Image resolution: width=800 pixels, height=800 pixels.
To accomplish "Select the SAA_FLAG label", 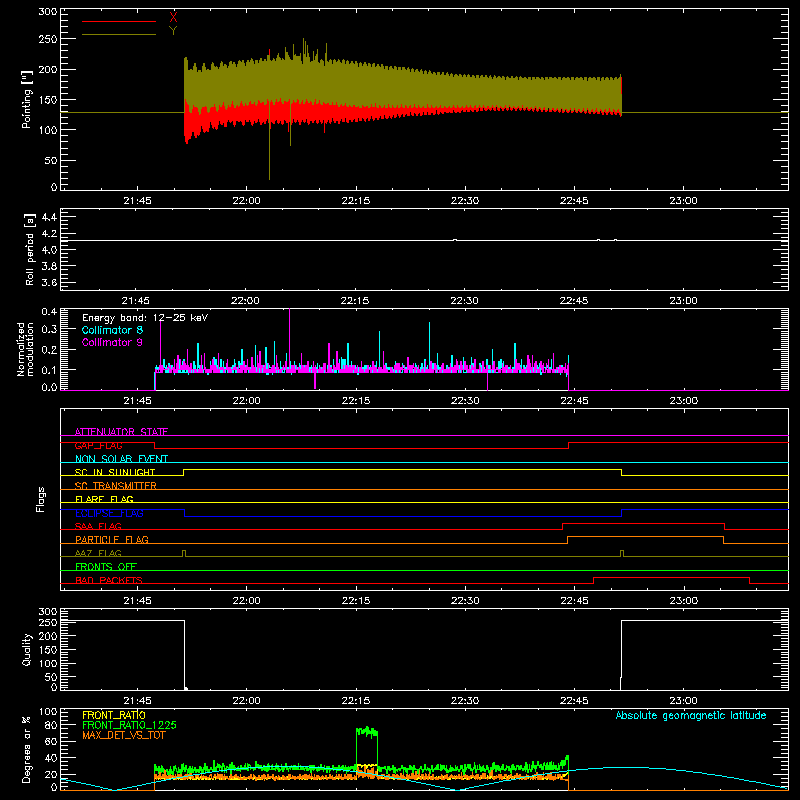I will (x=98, y=526).
